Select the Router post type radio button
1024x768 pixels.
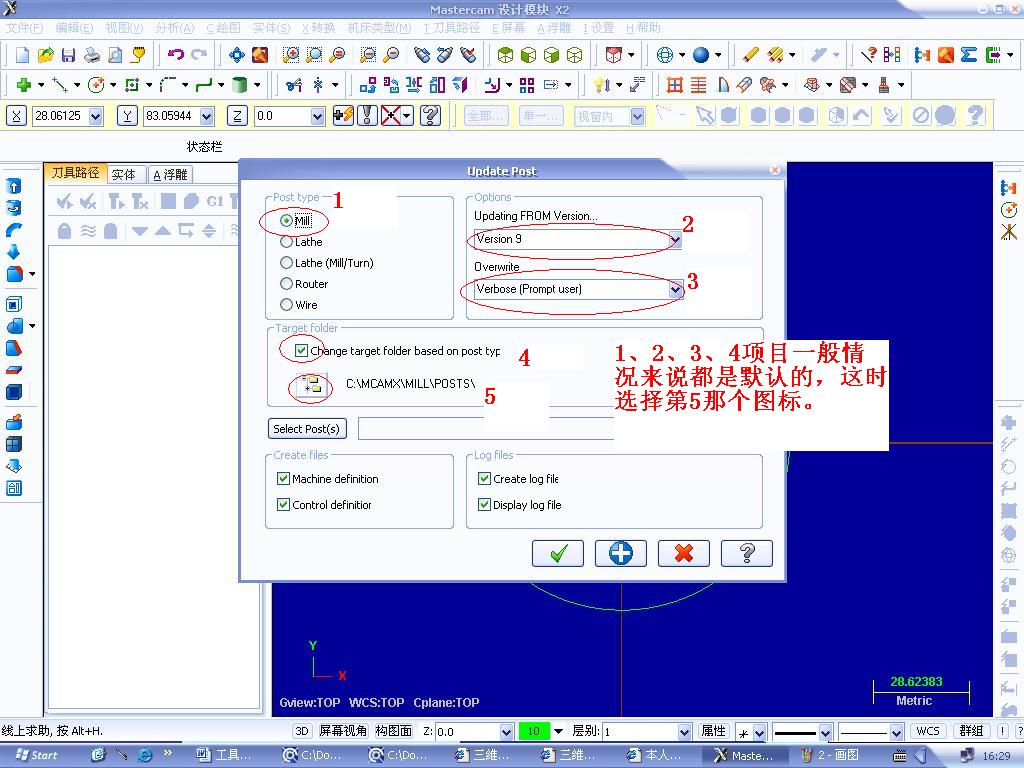pyautogui.click(x=286, y=283)
